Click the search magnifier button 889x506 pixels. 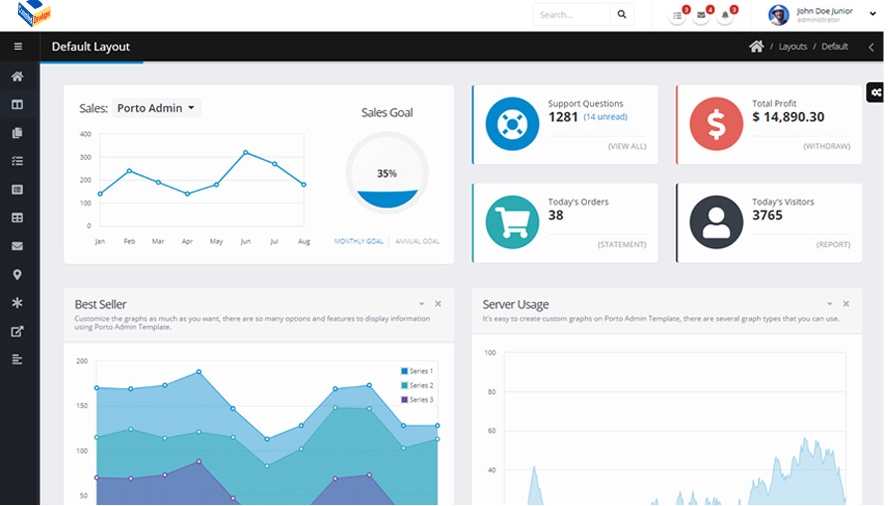pyautogui.click(x=622, y=15)
